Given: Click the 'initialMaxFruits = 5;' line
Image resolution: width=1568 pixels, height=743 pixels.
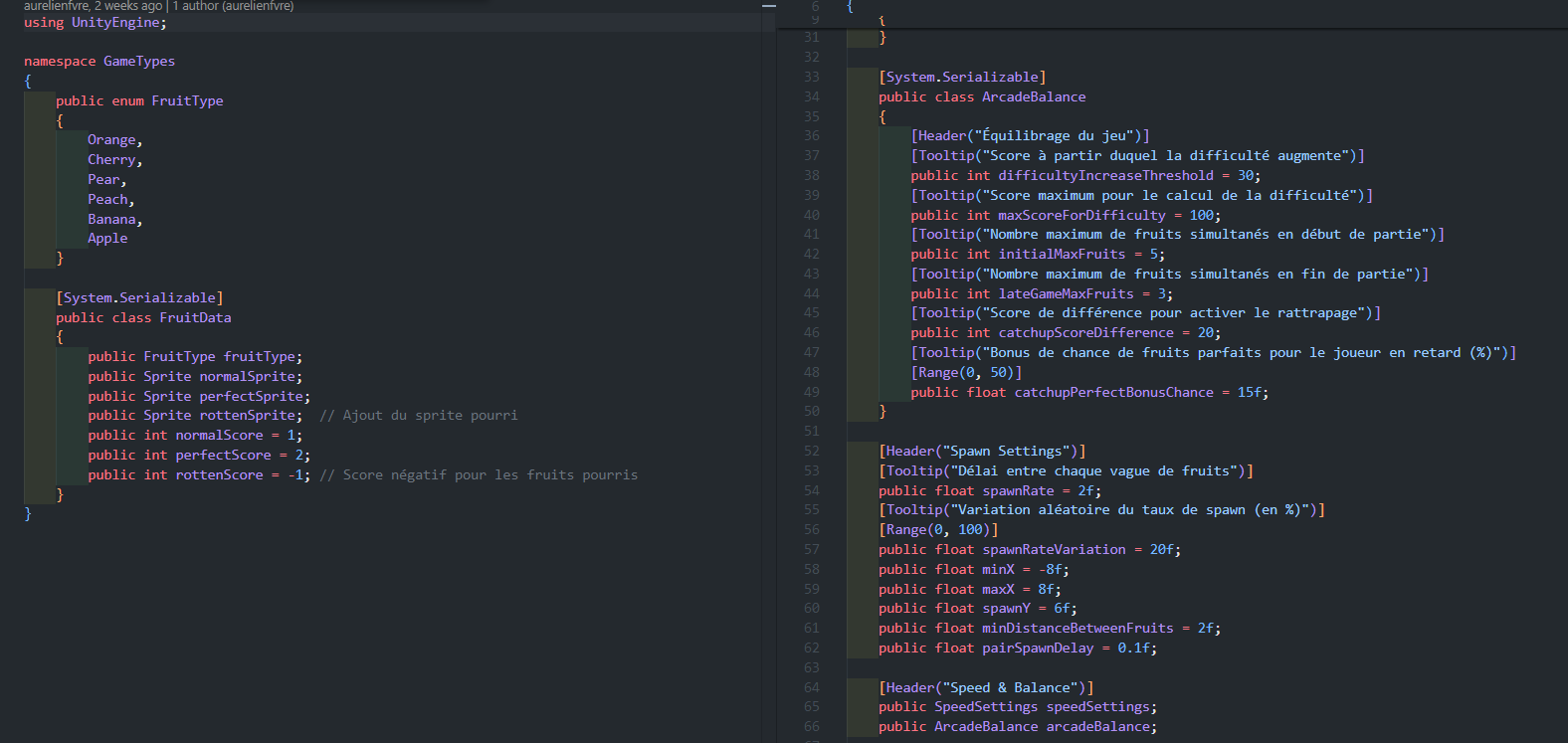Looking at the screenshot, I should (1038, 255).
